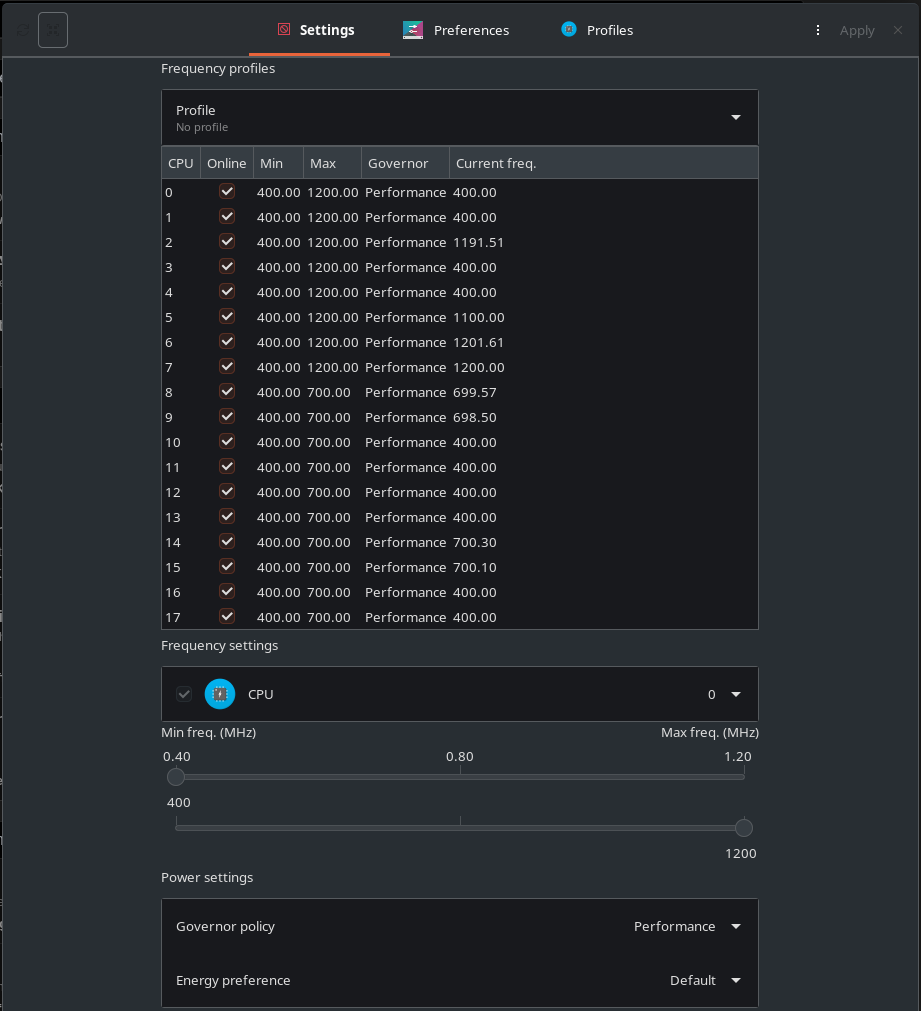Sort by the CPU column header
921x1011 pixels.
(x=181, y=163)
